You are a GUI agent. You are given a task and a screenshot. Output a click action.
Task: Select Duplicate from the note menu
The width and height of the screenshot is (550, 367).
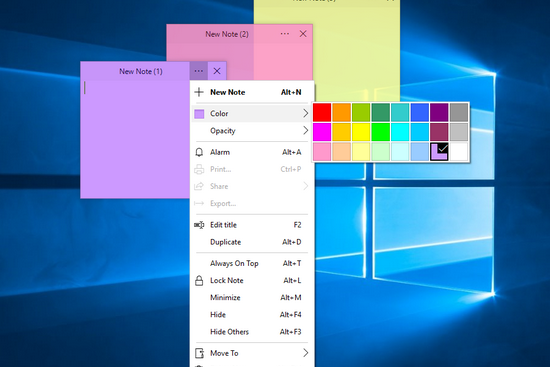251,242
